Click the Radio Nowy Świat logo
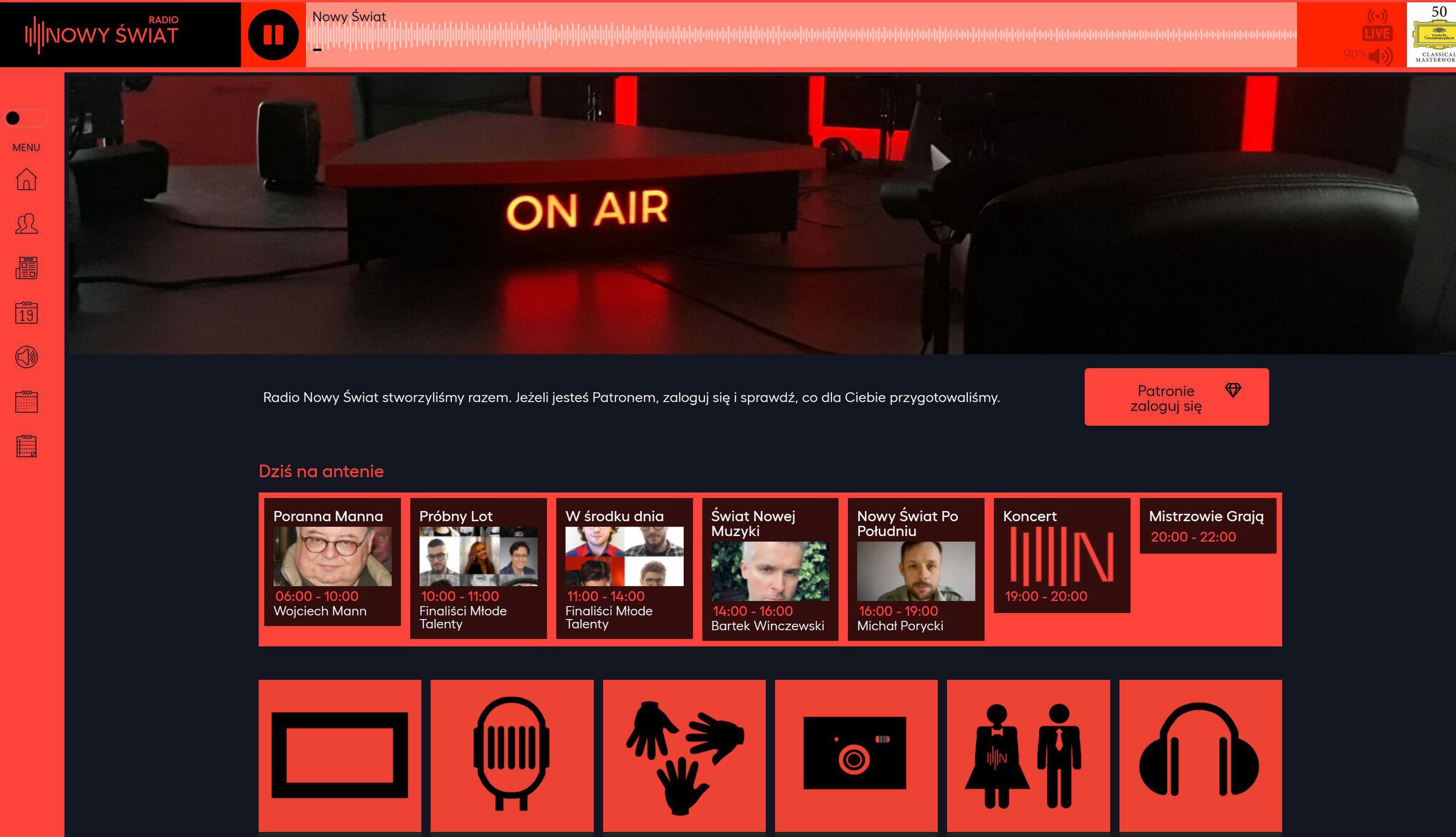Viewport: 1456px width, 837px height. tap(102, 35)
